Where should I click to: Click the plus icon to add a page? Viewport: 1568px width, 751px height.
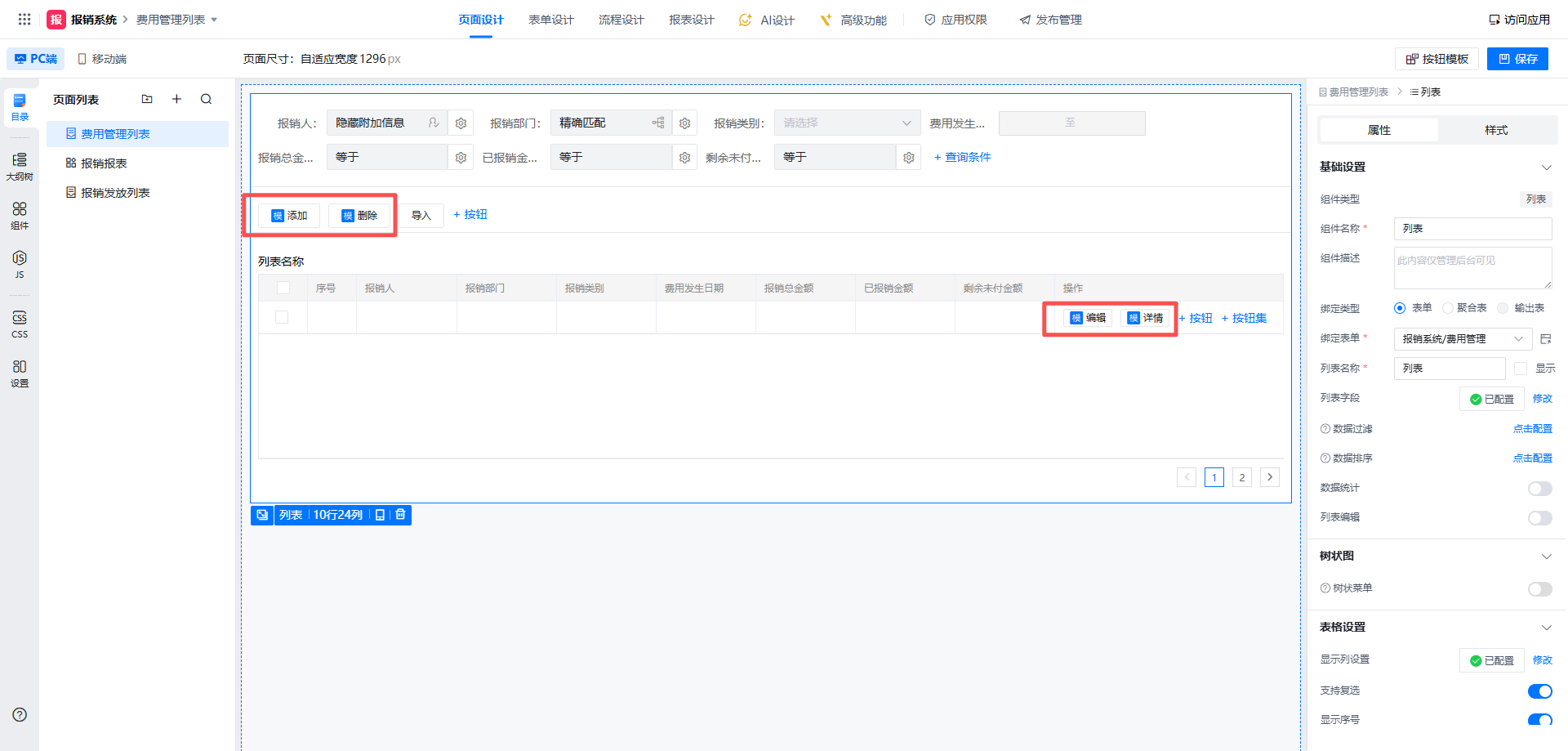click(x=176, y=99)
